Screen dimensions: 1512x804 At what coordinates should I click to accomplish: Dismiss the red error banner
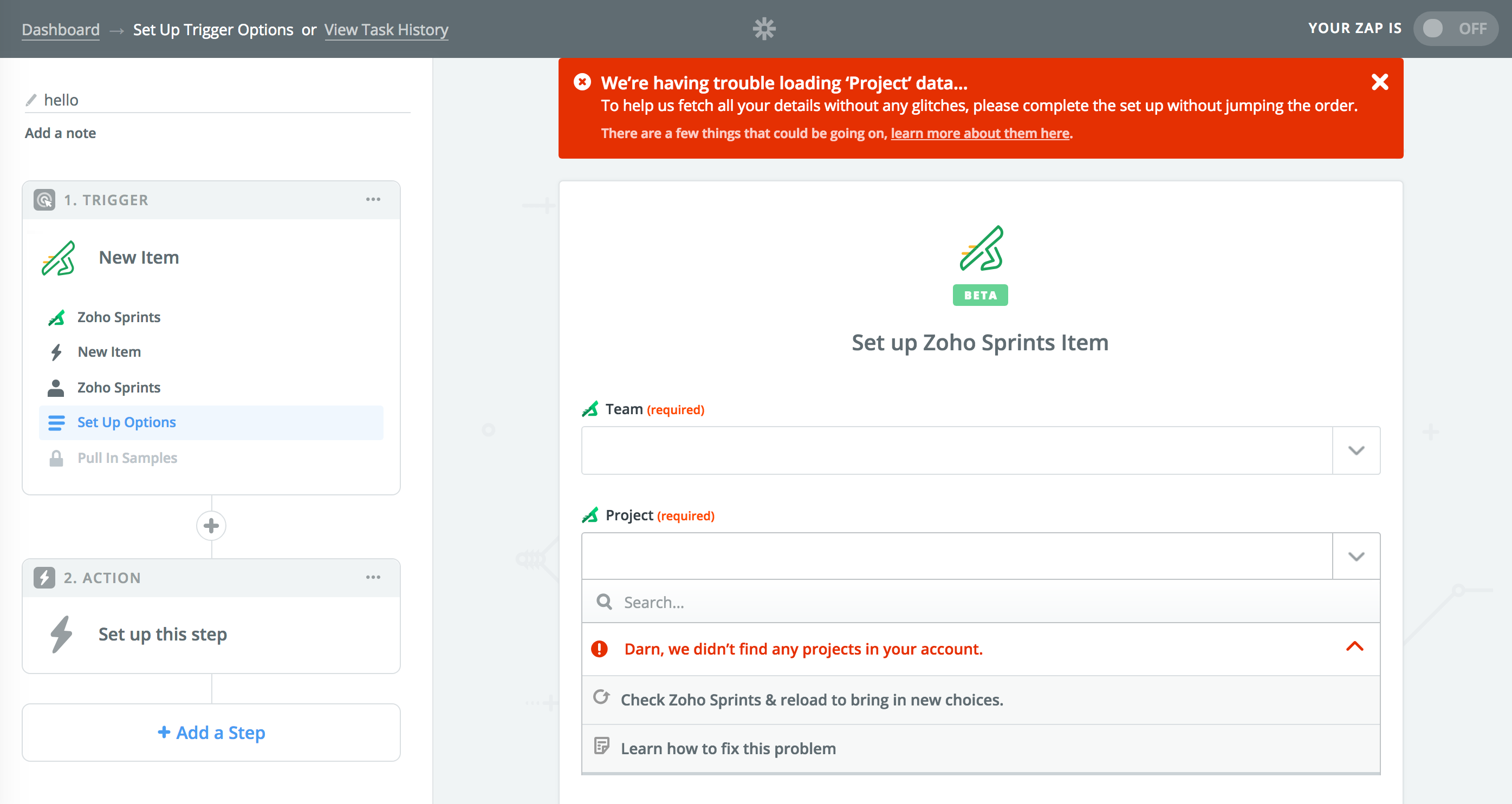pos(1379,82)
